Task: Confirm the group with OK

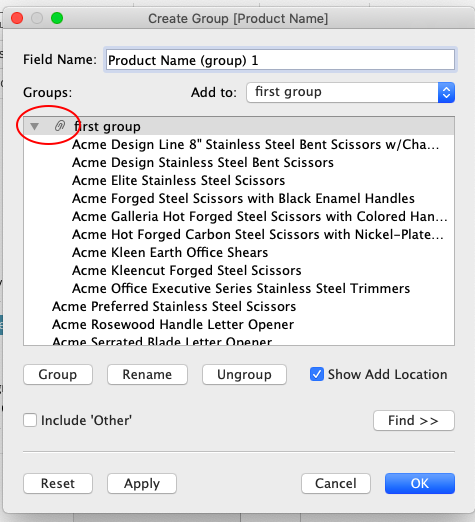Action: [420, 483]
